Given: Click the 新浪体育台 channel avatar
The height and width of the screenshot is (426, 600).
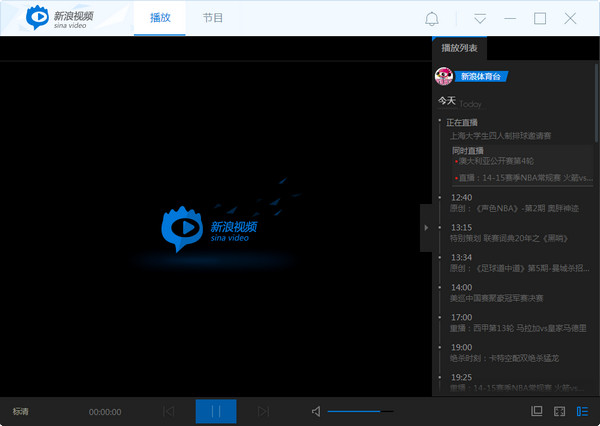Looking at the screenshot, I should [444, 76].
